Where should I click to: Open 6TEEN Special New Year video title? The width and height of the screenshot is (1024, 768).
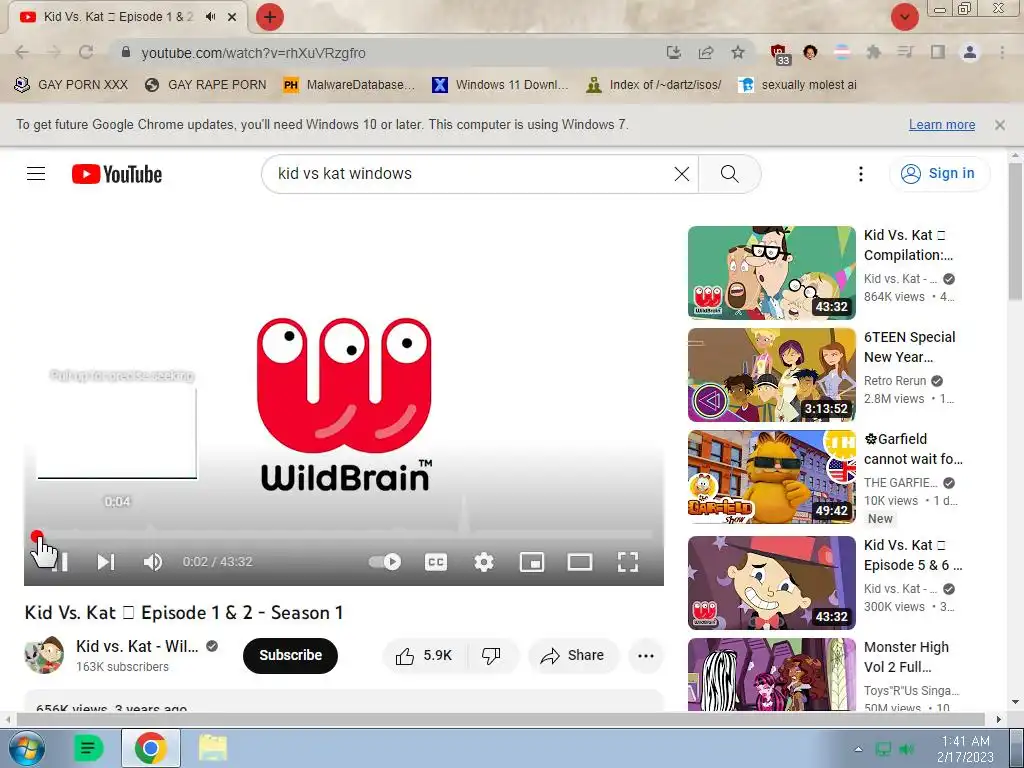coord(910,347)
